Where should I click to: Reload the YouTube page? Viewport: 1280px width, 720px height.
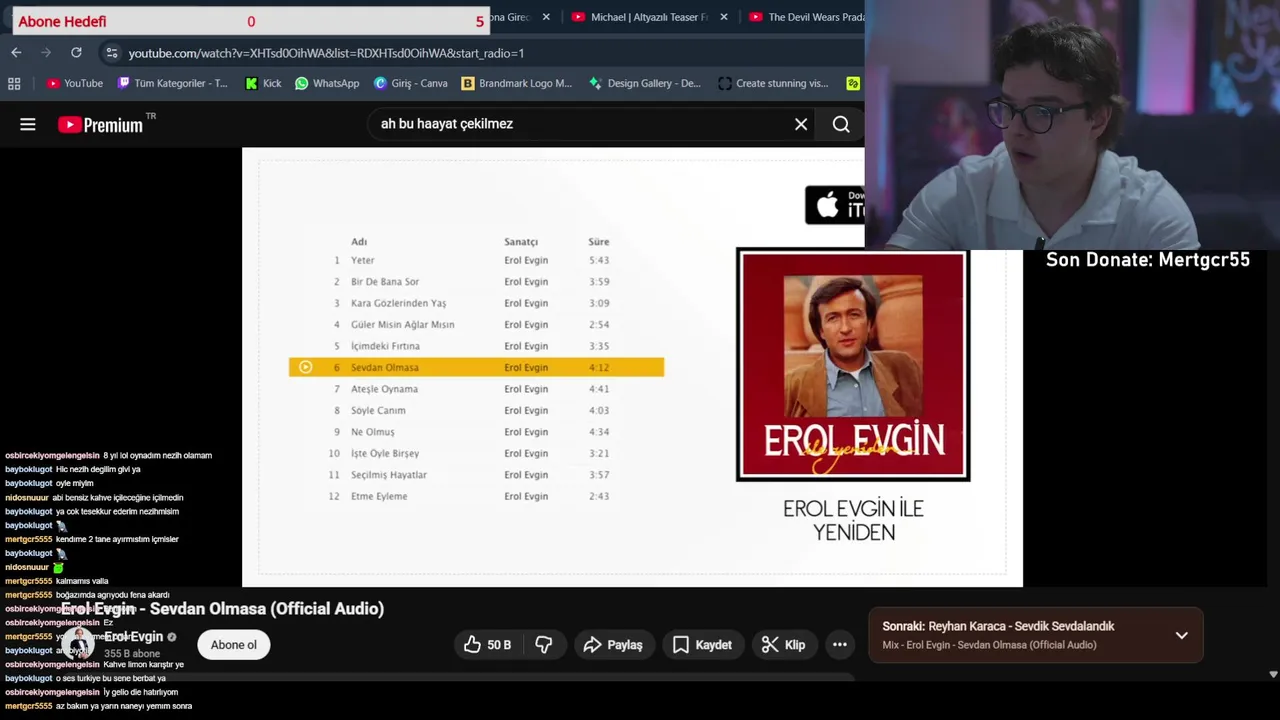pyautogui.click(x=76, y=52)
